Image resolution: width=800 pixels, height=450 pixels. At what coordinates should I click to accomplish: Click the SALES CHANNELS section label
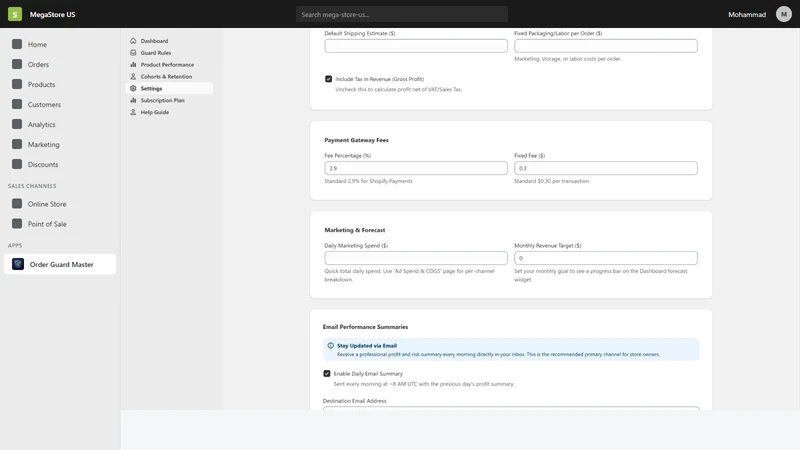tap(32, 186)
